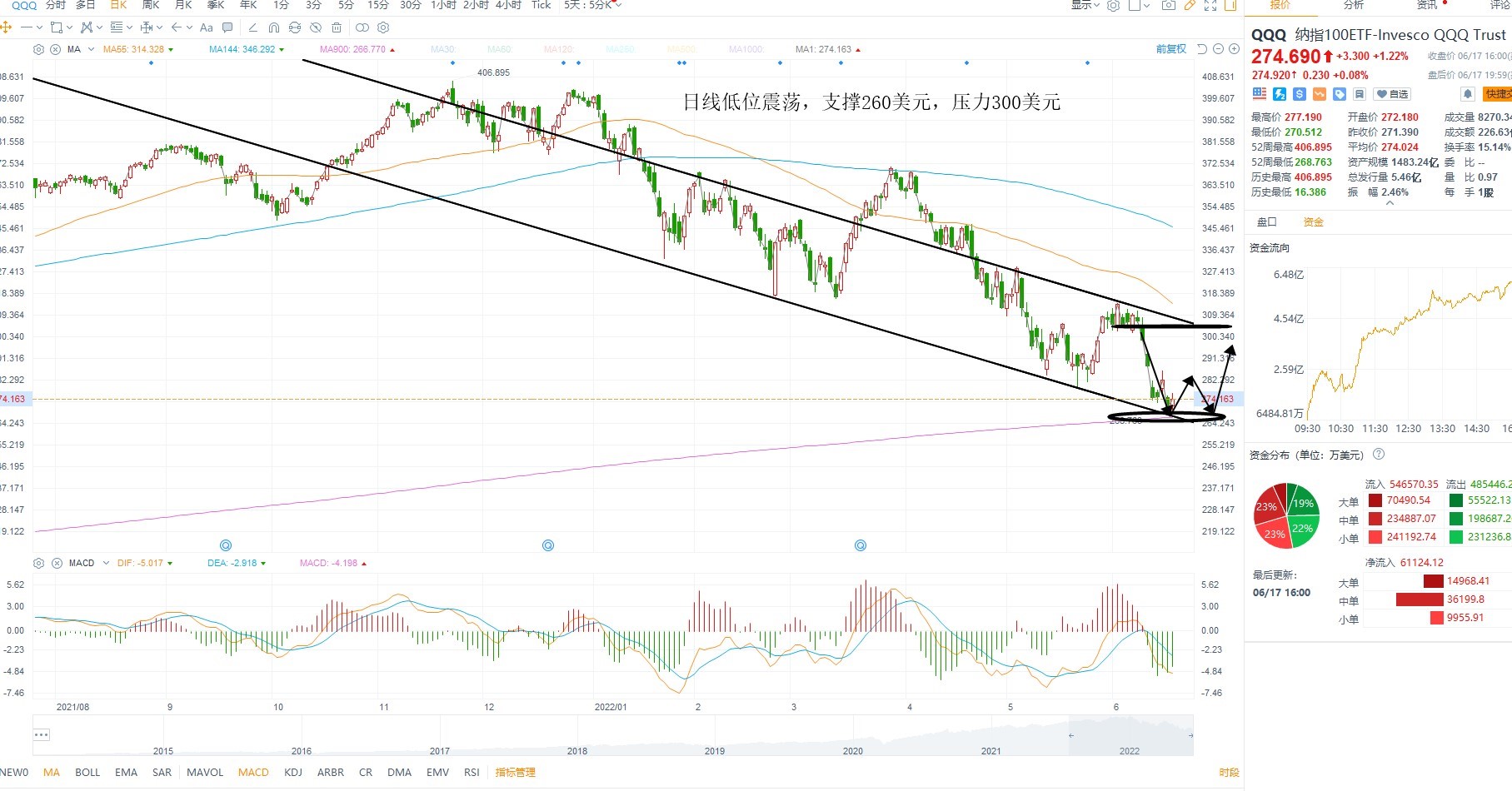The image size is (1512, 791).
Task: Open the 5天:5分K period dropdown
Action: pyautogui.click(x=593, y=5)
